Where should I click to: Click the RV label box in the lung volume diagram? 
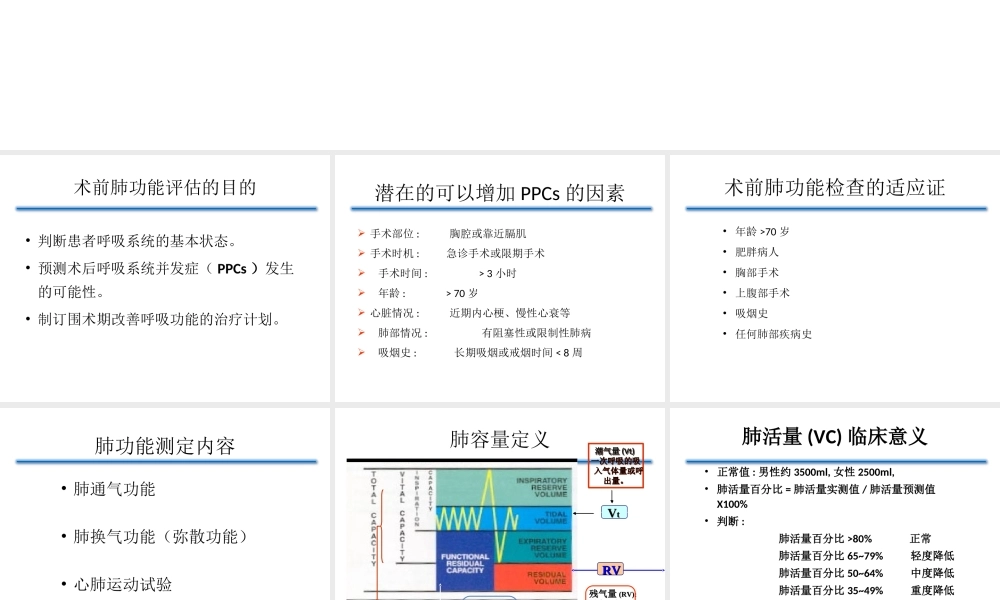pyautogui.click(x=611, y=570)
